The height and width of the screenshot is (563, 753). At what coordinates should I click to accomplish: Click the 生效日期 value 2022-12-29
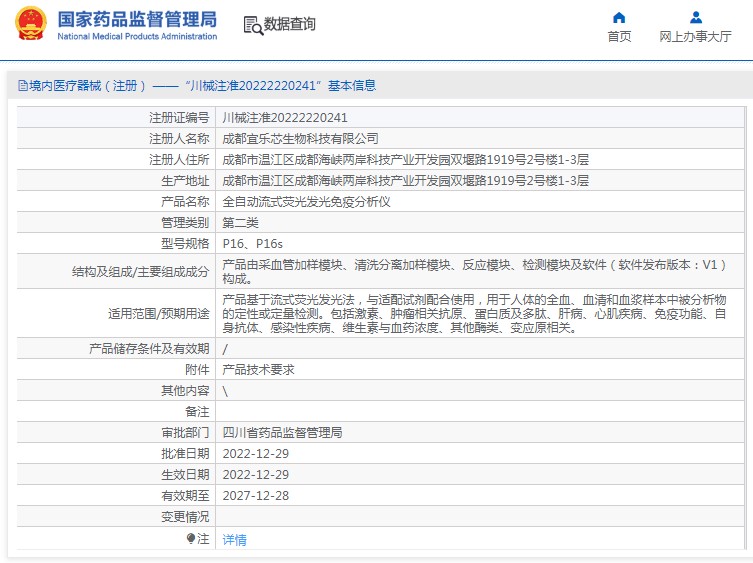point(255,475)
